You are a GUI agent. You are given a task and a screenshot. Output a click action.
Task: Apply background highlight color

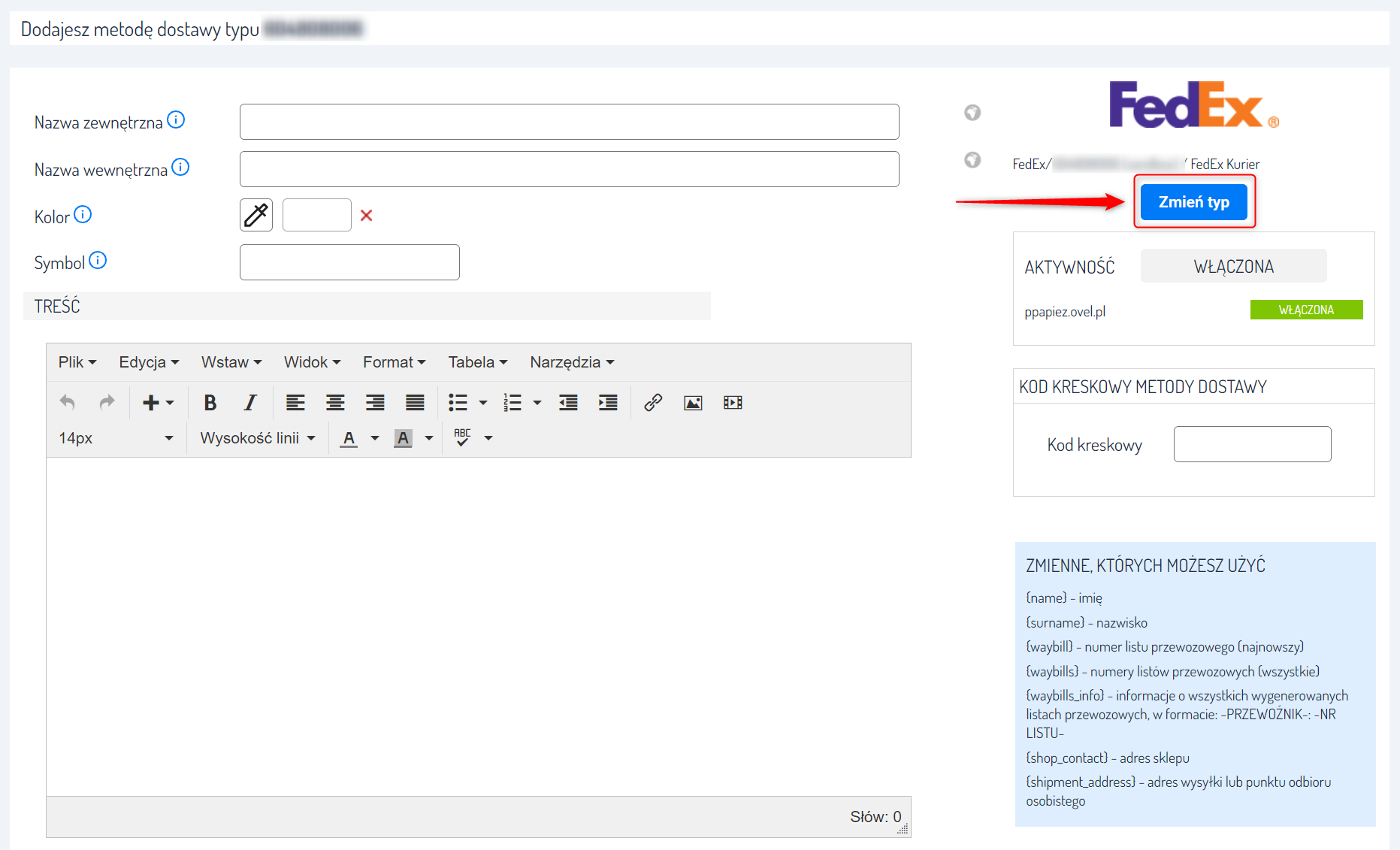pyautogui.click(x=403, y=438)
